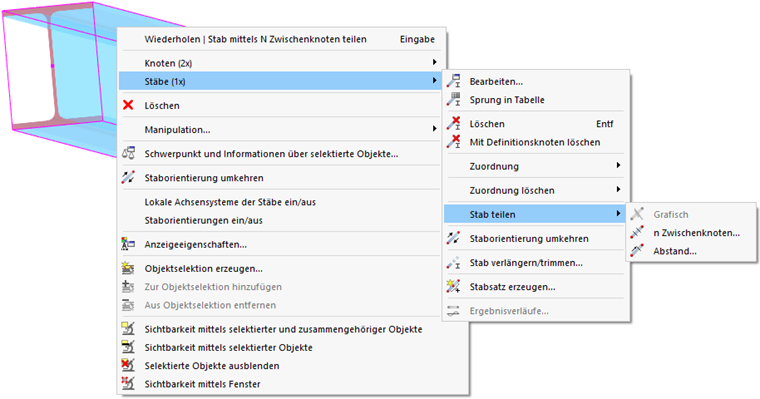760x399 pixels.
Task: Click the Löschen Entf icon in submenu
Action: (453, 124)
